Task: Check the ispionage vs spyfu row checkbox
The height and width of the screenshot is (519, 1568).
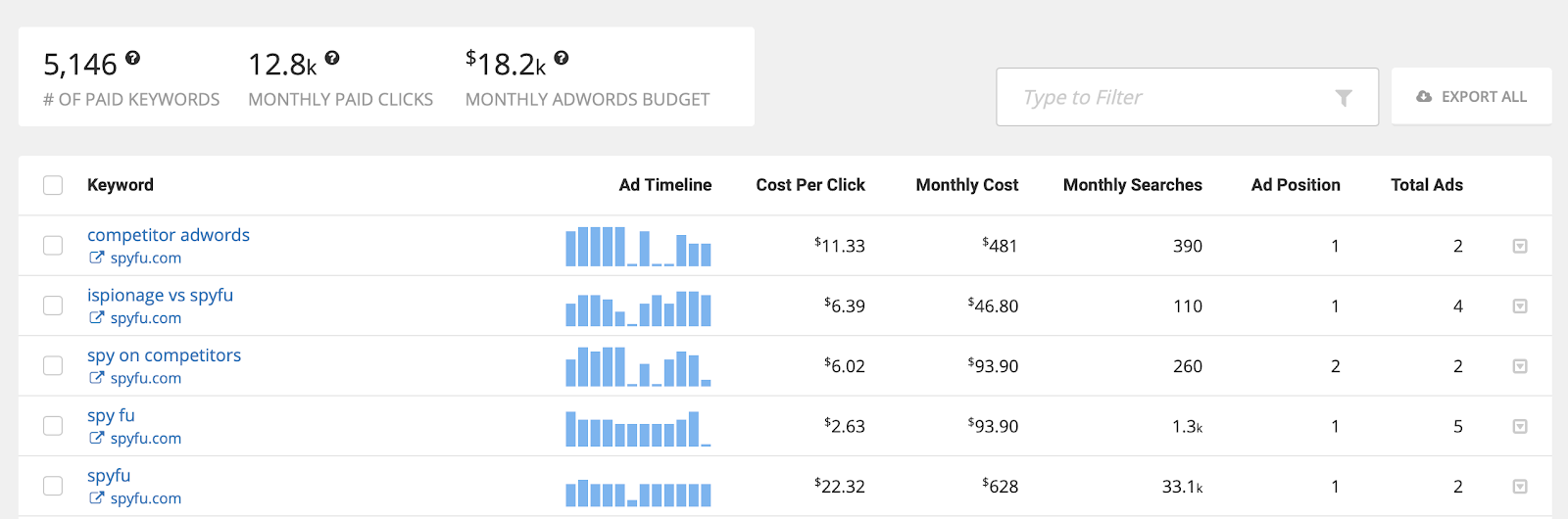Action: 53,306
